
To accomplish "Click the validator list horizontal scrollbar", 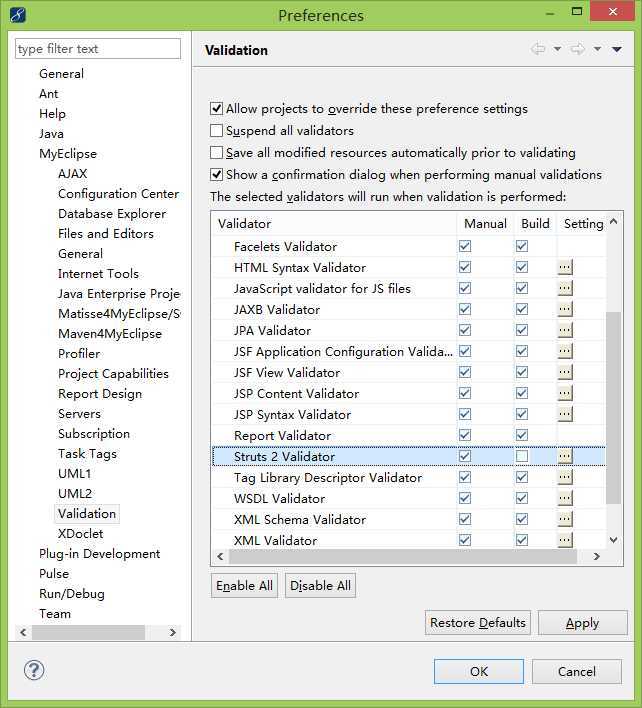I will pos(403,556).
